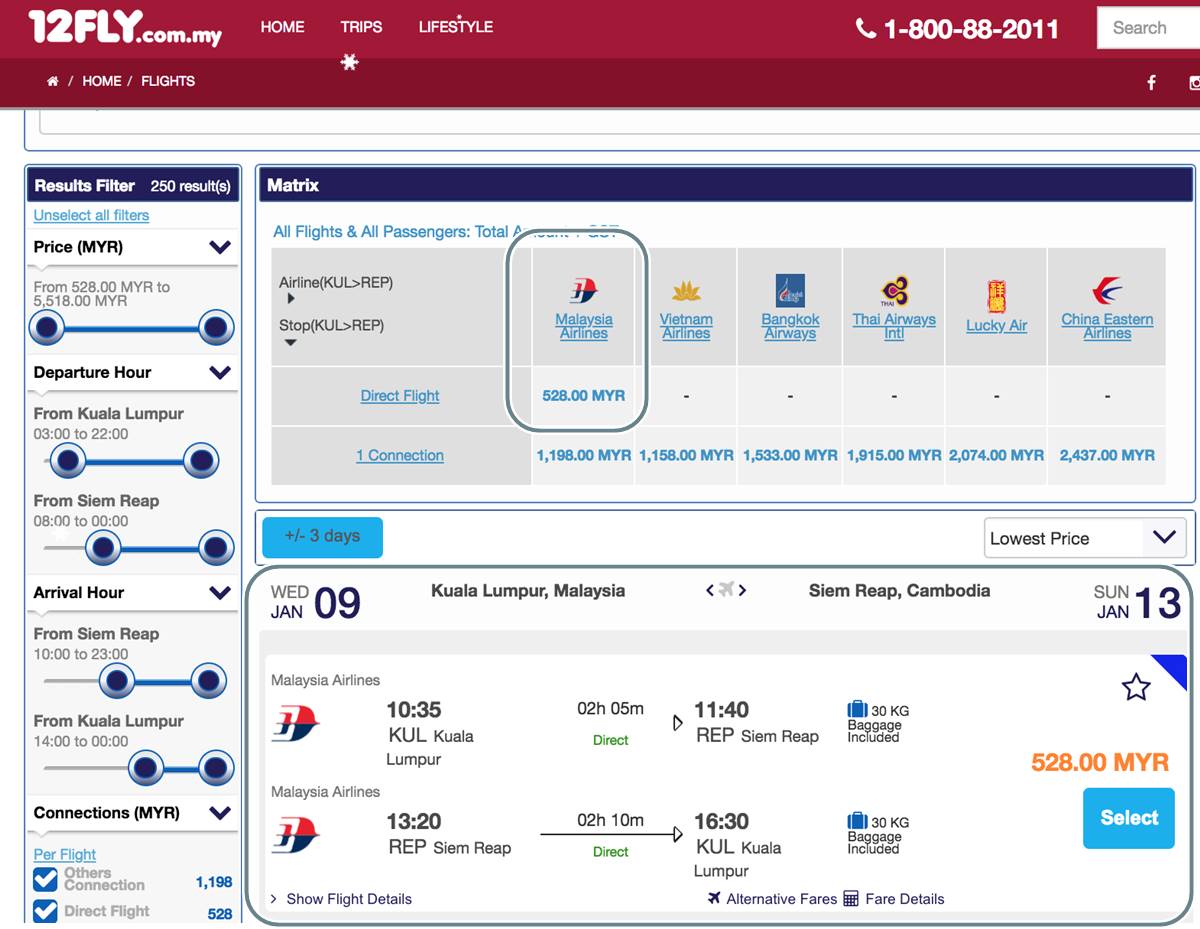Favorite the flight with star icon
The image size is (1200, 929).
pyautogui.click(x=1136, y=687)
